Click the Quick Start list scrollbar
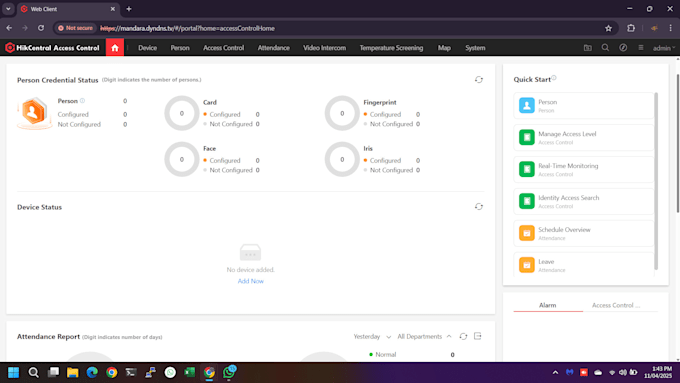 click(x=656, y=181)
